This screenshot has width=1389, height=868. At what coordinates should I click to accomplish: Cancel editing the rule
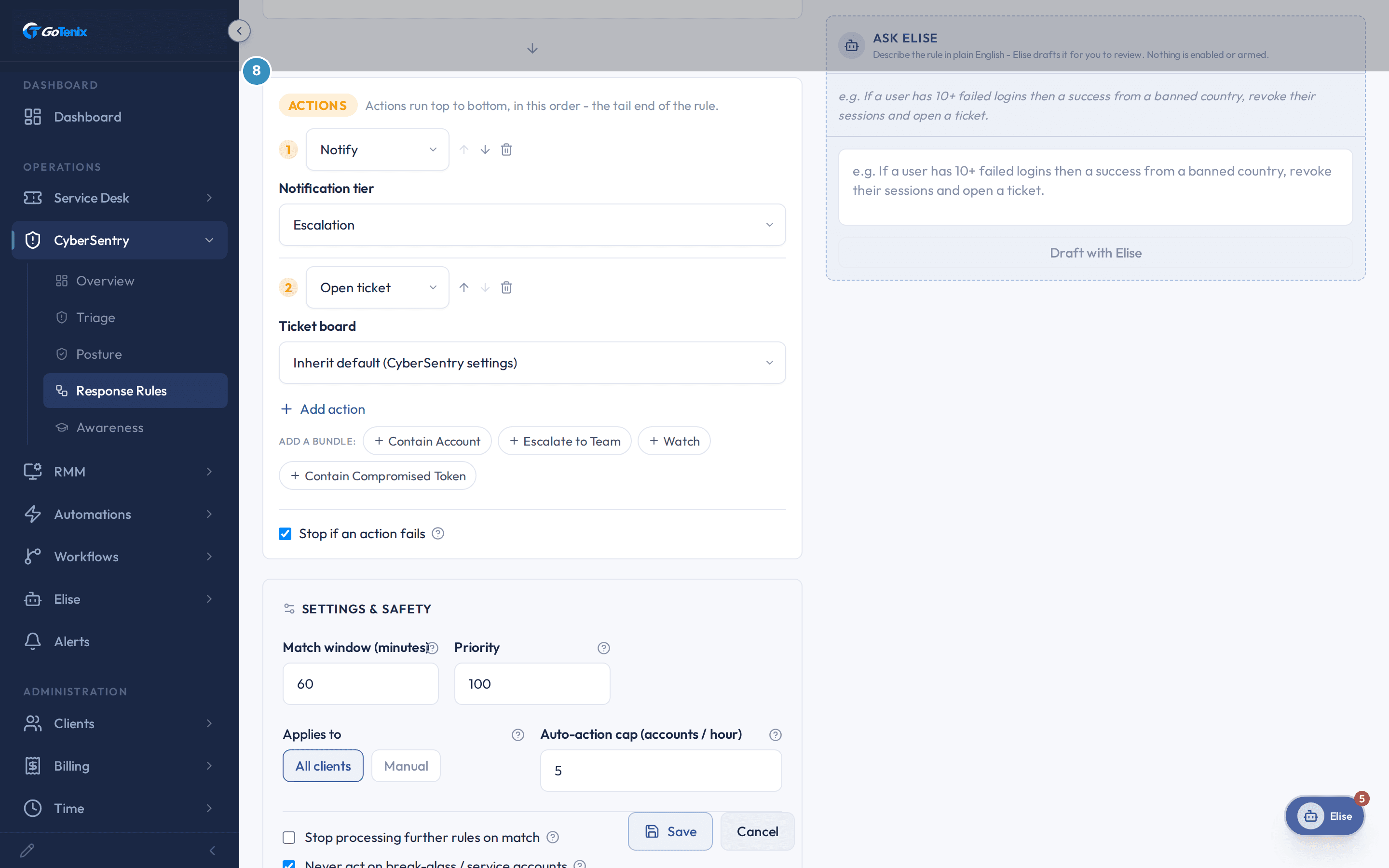click(758, 831)
